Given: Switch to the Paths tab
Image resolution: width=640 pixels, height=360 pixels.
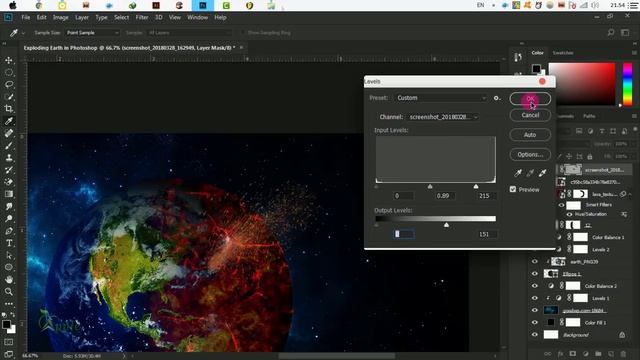Looking at the screenshot, I should (589, 116).
